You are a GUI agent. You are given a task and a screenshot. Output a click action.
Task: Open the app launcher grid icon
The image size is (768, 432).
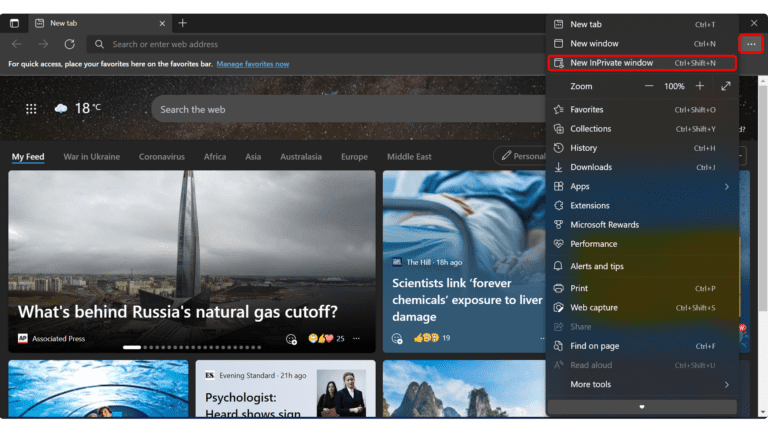coord(31,109)
